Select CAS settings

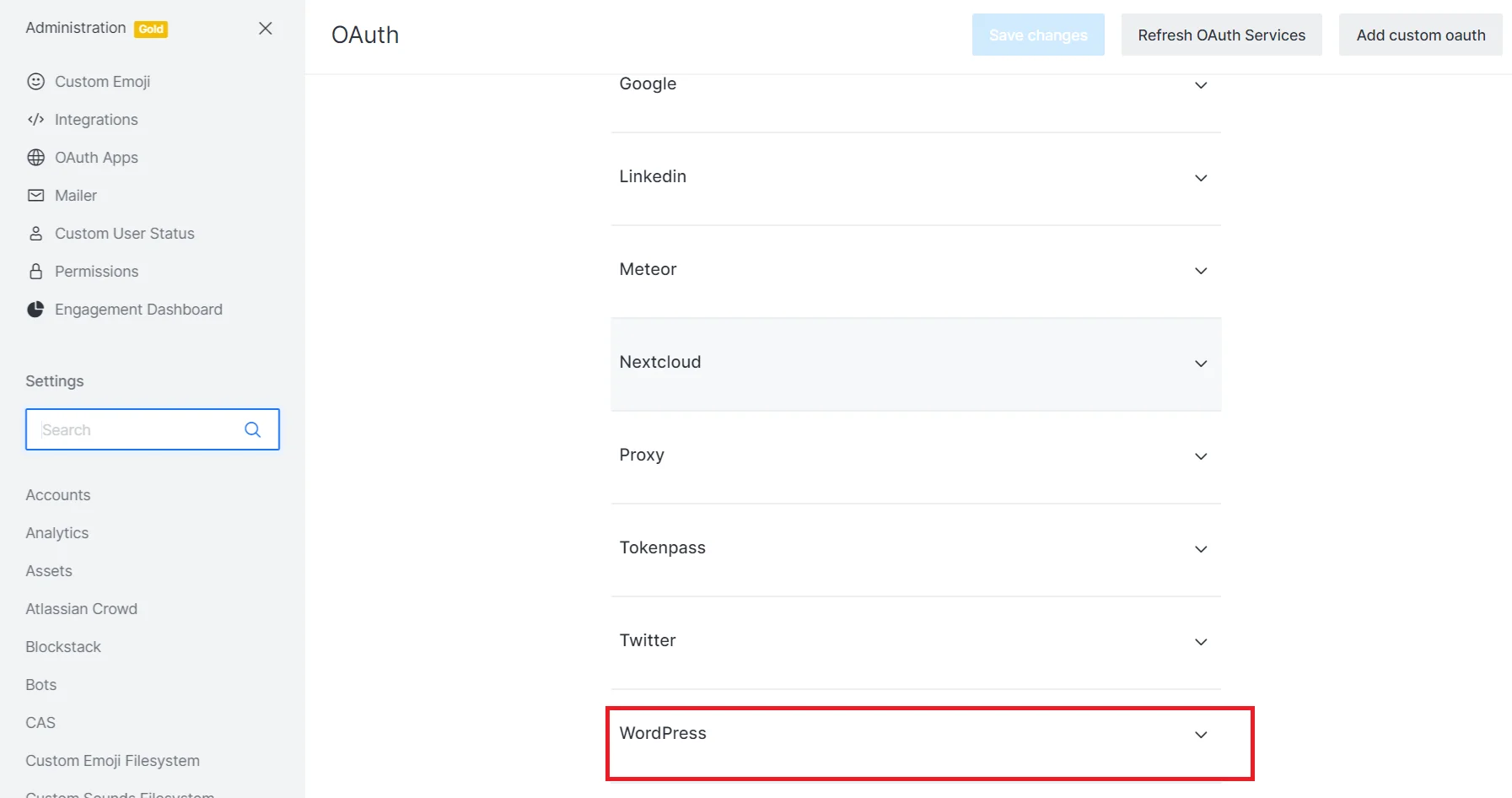40,722
